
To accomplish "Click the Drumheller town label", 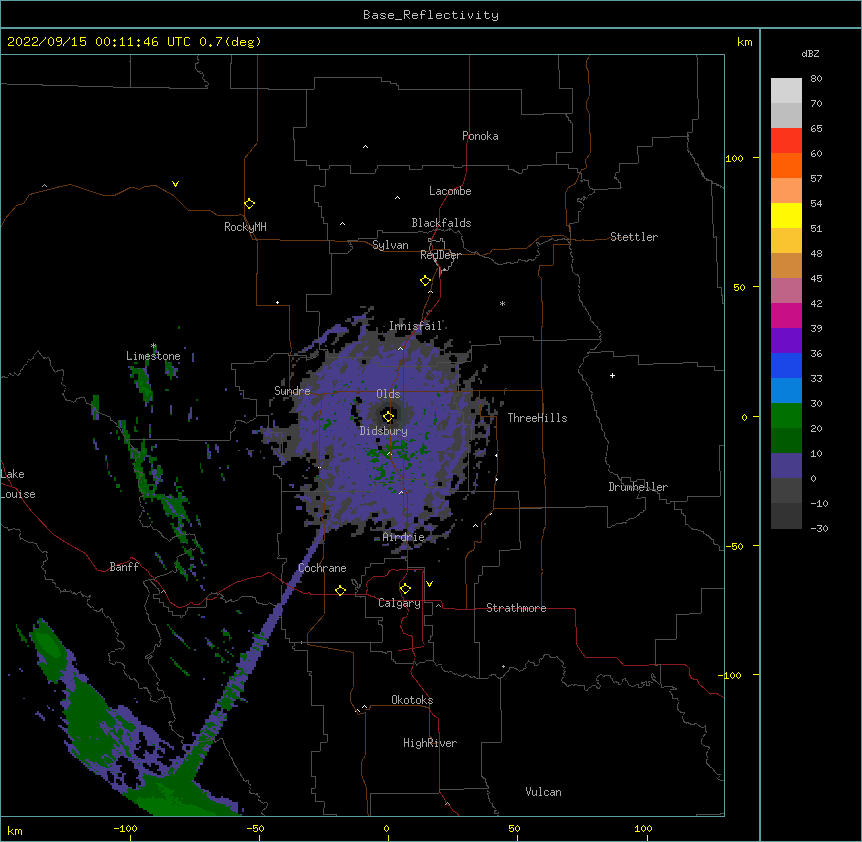I will [x=638, y=487].
